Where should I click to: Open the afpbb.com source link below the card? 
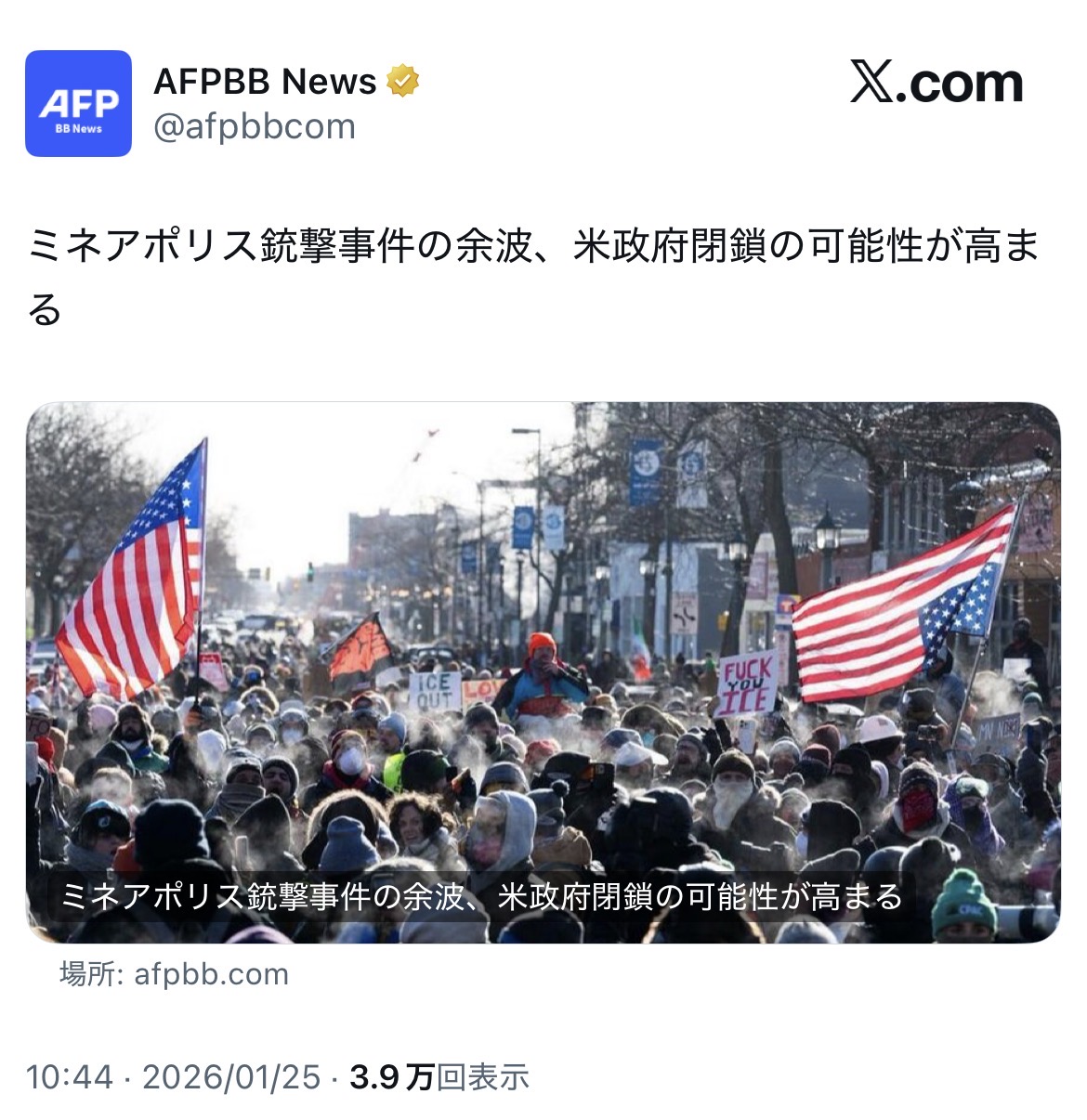[211, 974]
